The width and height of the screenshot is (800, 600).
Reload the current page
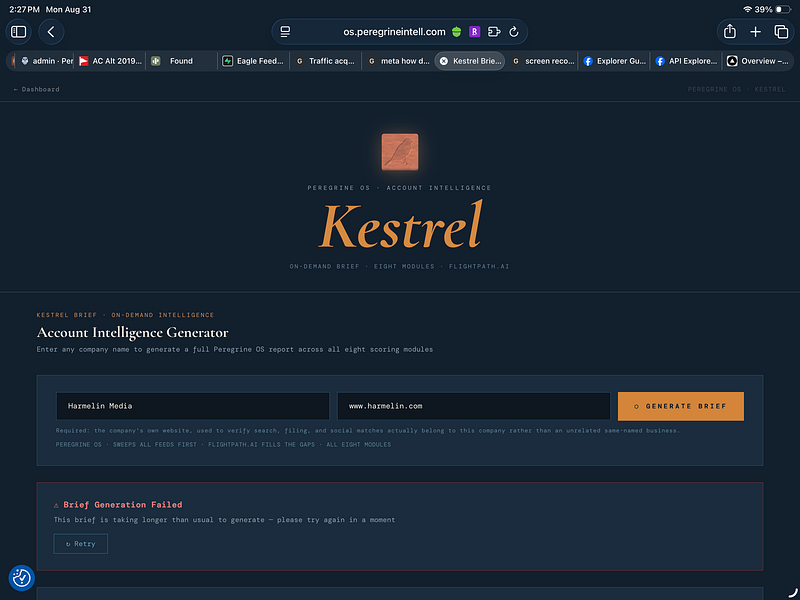coord(514,32)
